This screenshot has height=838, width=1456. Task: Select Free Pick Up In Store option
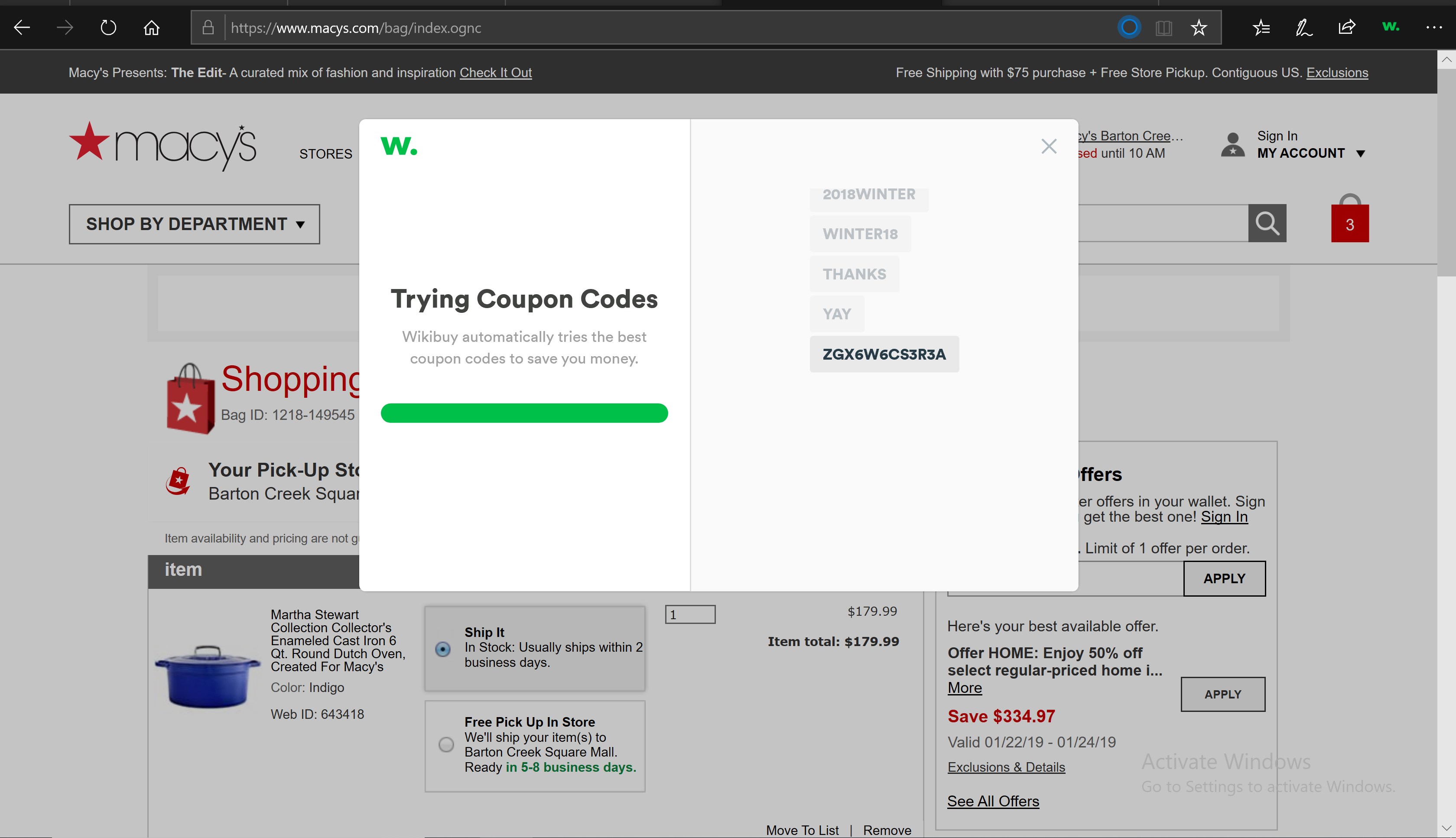click(x=446, y=744)
